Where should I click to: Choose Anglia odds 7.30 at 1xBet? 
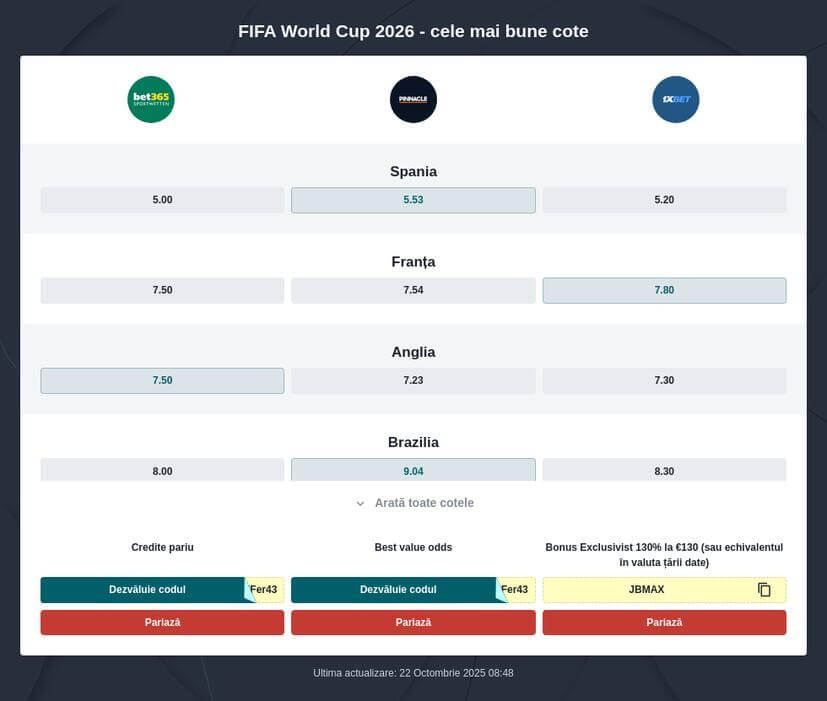pyautogui.click(x=664, y=380)
